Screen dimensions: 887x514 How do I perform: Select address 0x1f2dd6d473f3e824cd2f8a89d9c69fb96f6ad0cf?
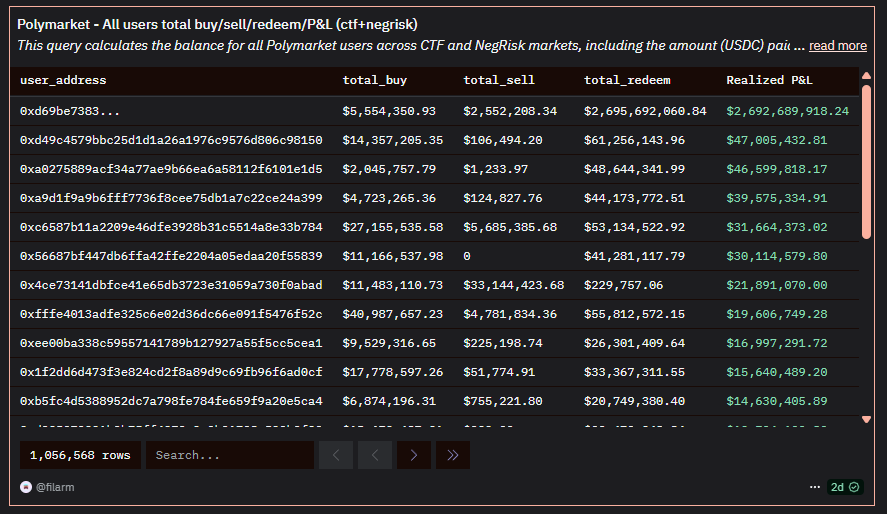(171, 372)
